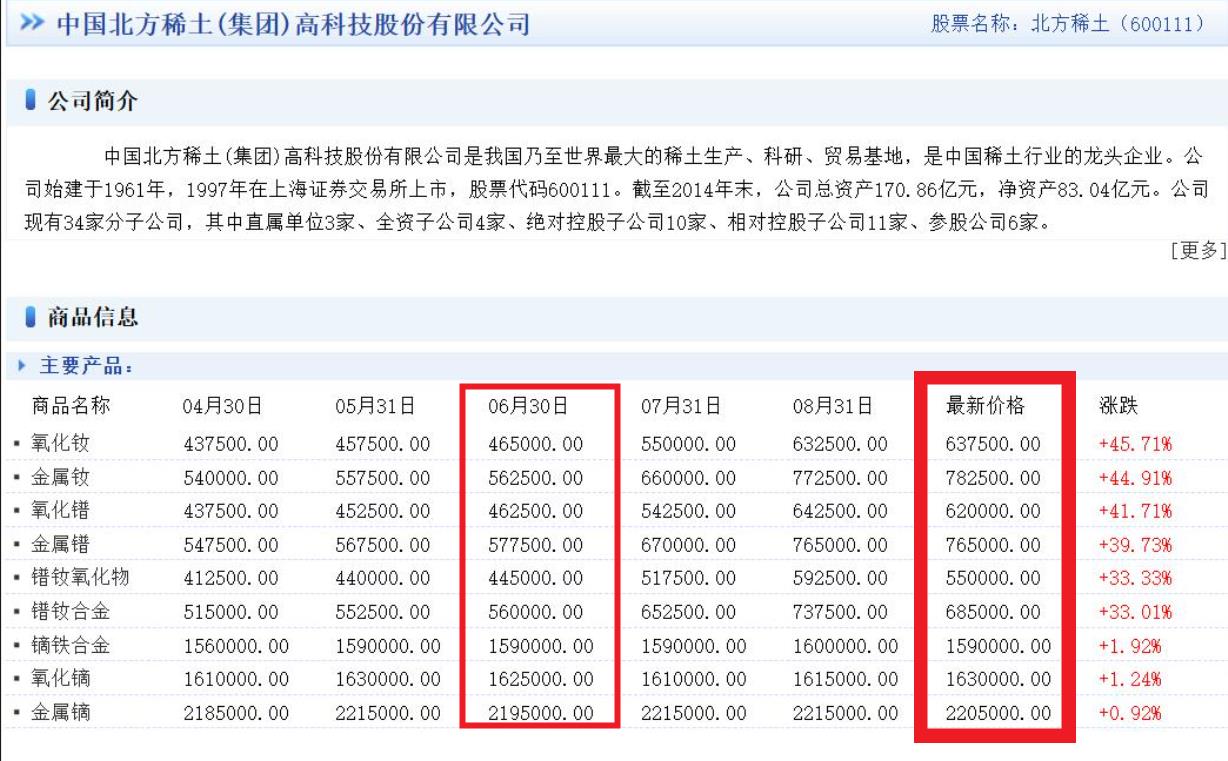Viewport: 1228px width, 761px height.
Task: Click 2195000.00 in the 06月30日 column
Action: click(541, 713)
